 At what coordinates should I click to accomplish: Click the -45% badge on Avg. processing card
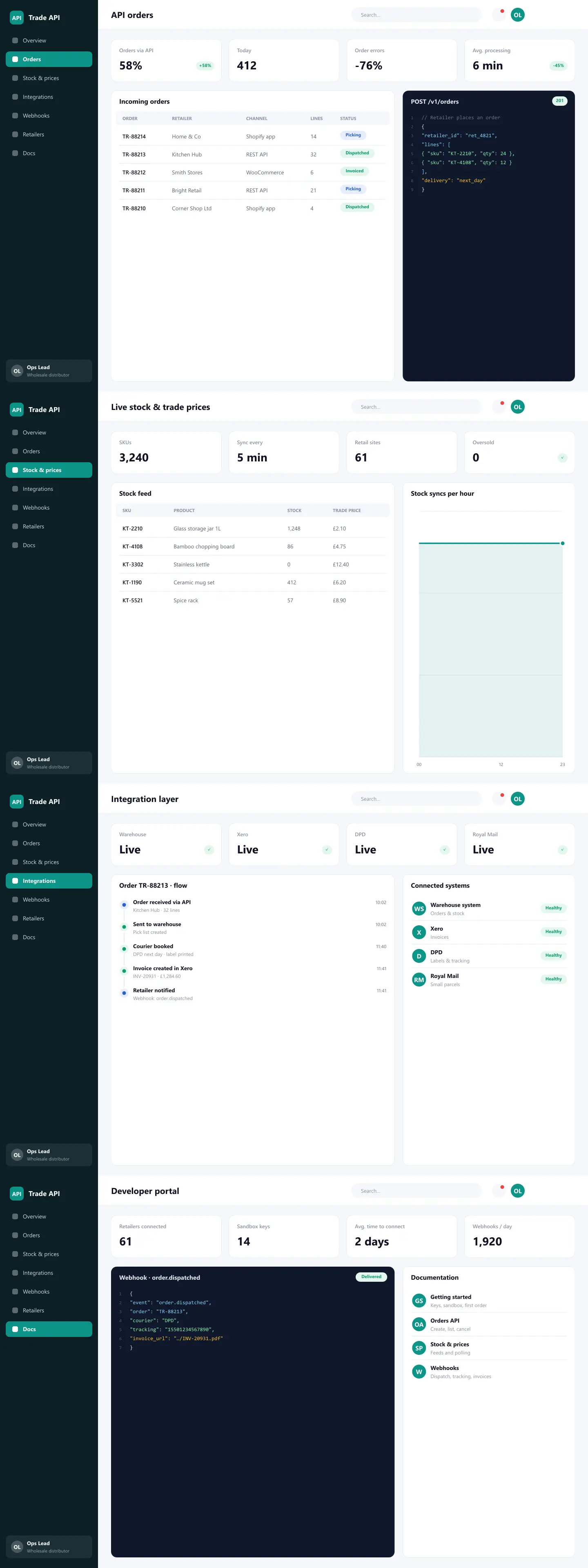[558, 66]
